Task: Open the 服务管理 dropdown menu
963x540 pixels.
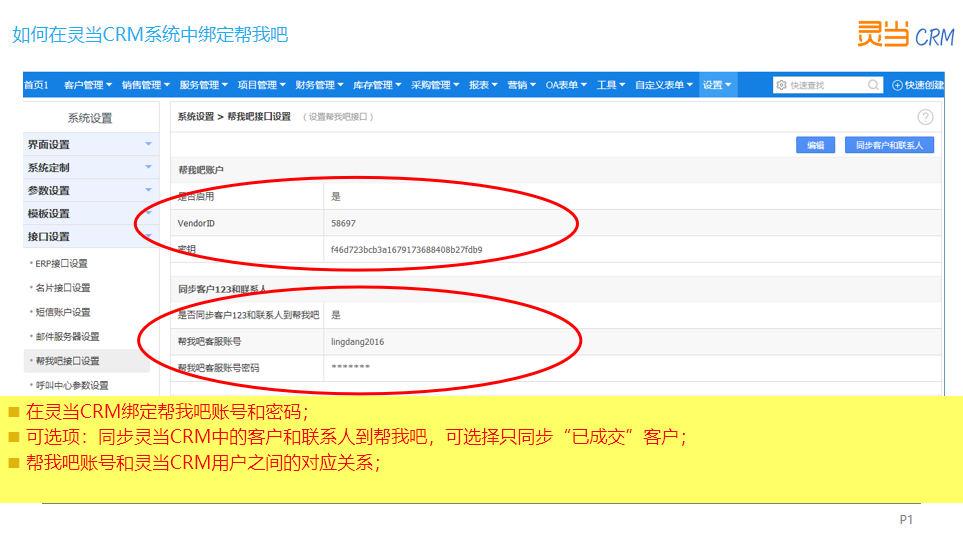Action: 203,85
